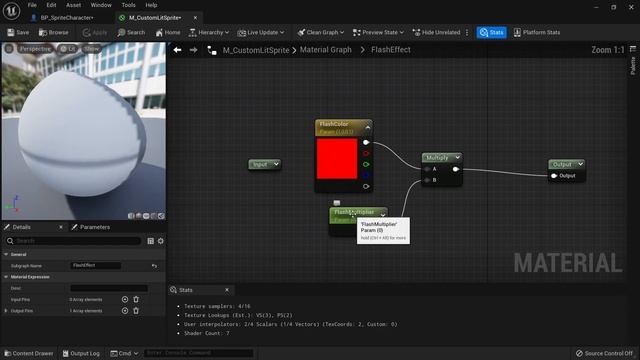Collapse the Material Expression section
The height and width of the screenshot is (360, 640).
pos(6,277)
